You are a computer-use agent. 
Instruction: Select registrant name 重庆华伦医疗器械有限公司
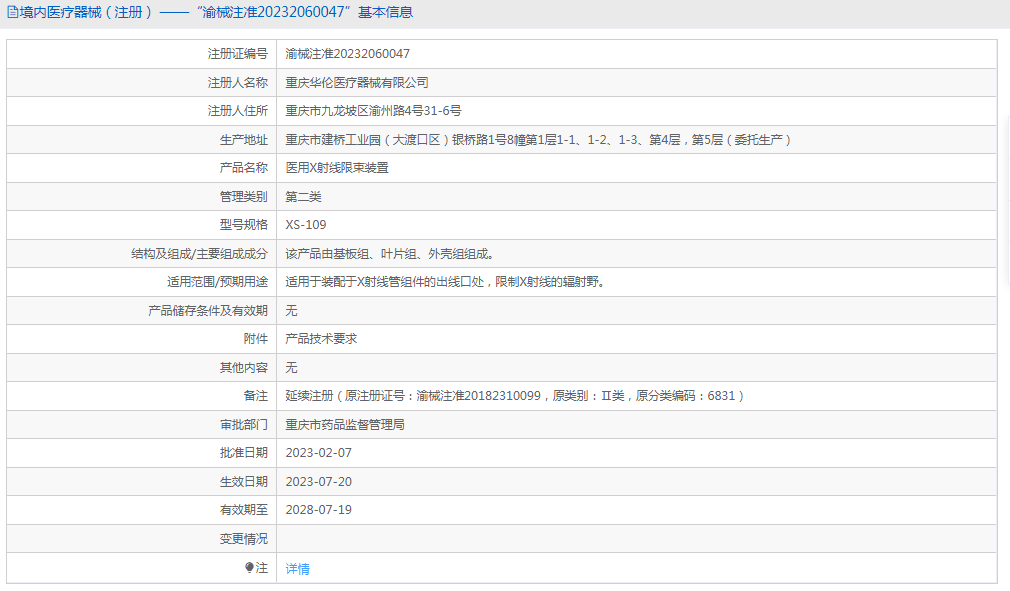[357, 82]
